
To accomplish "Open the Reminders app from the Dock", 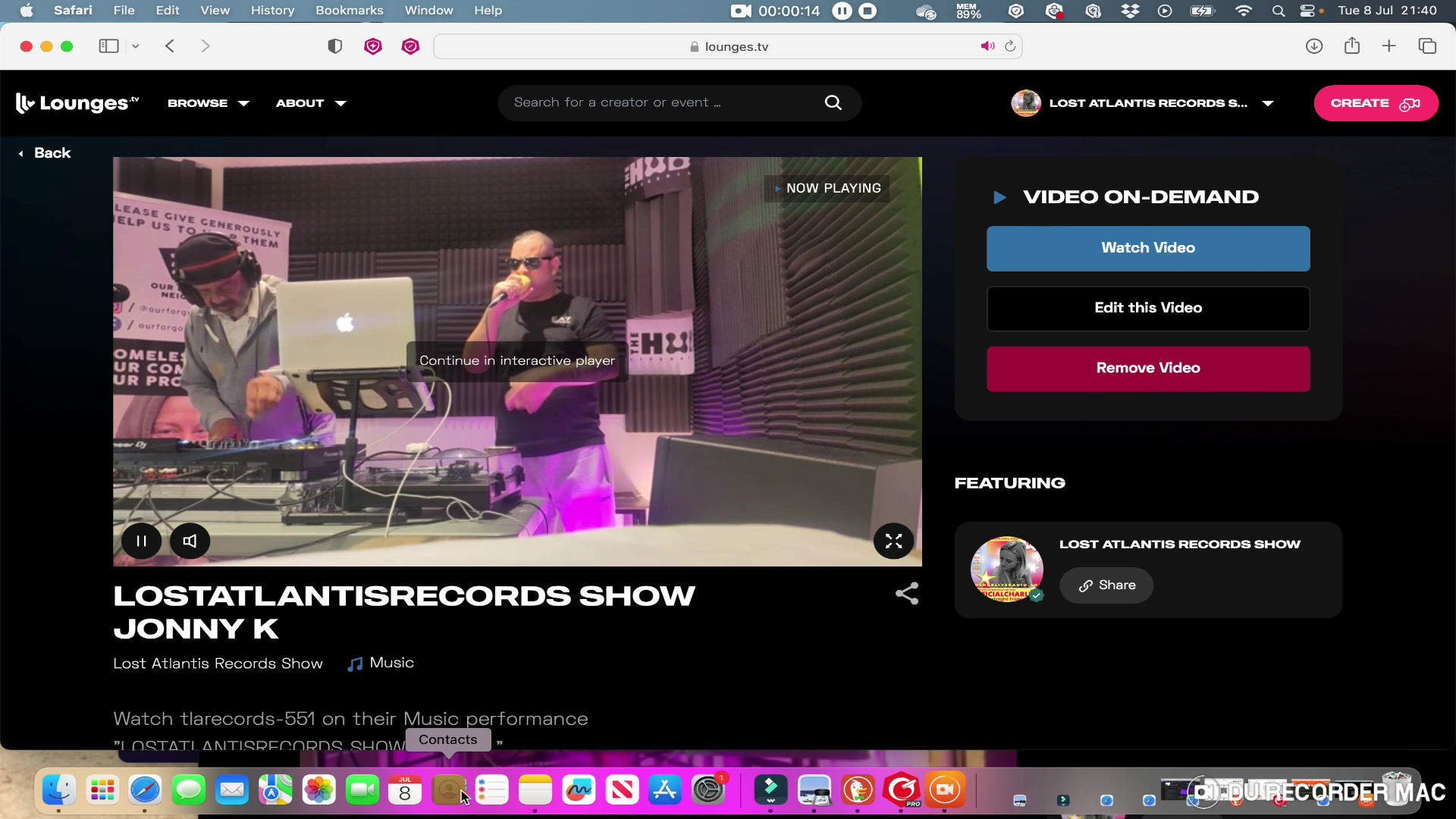I will (x=491, y=791).
